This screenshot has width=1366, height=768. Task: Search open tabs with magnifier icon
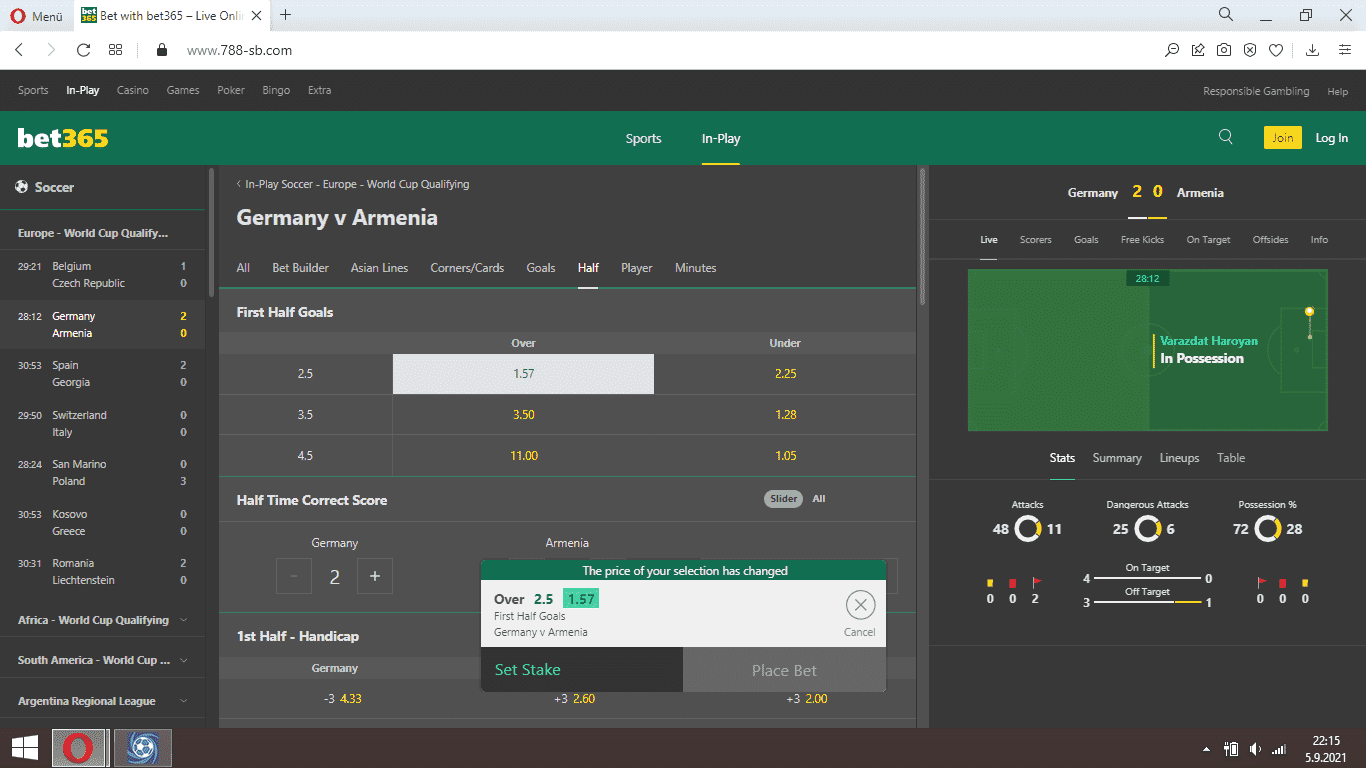[1225, 14]
